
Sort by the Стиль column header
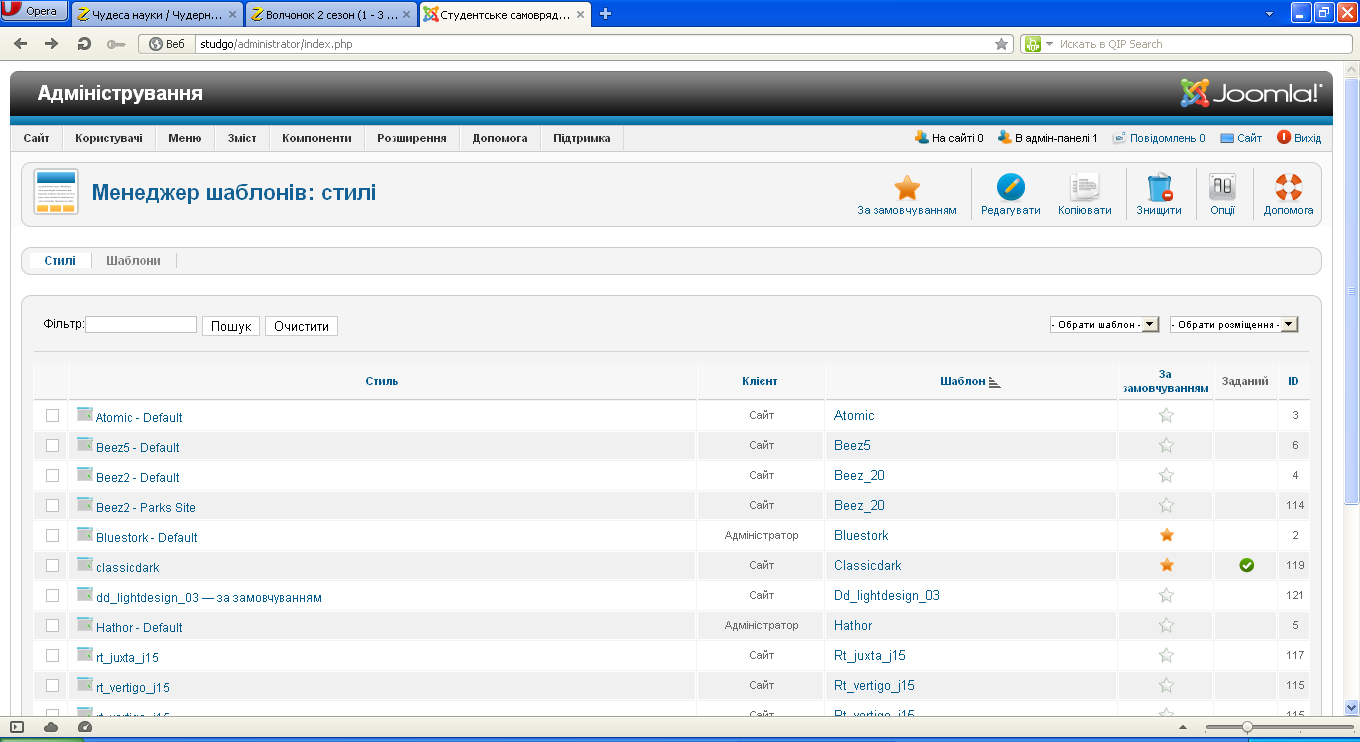tap(382, 381)
